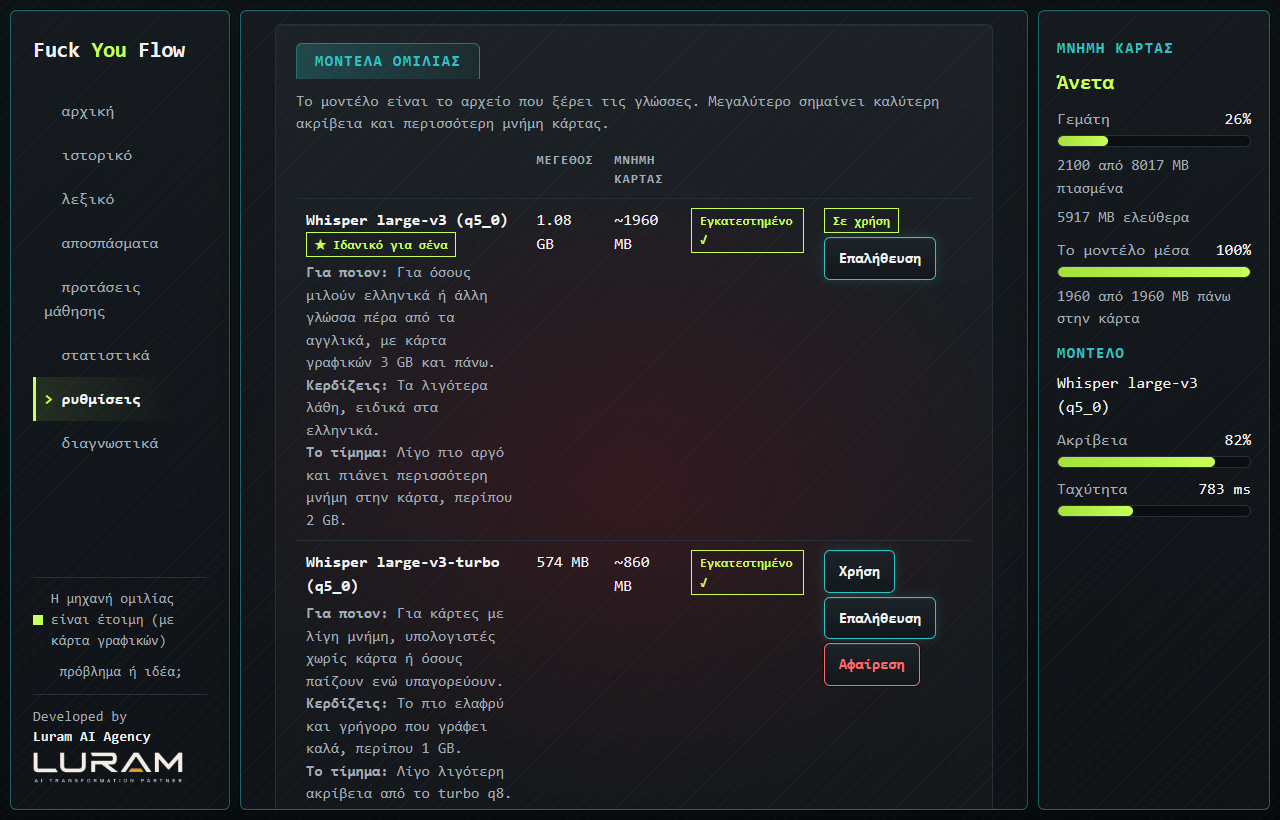Click the 574 MB size value
1280x820 pixels.
(563, 562)
